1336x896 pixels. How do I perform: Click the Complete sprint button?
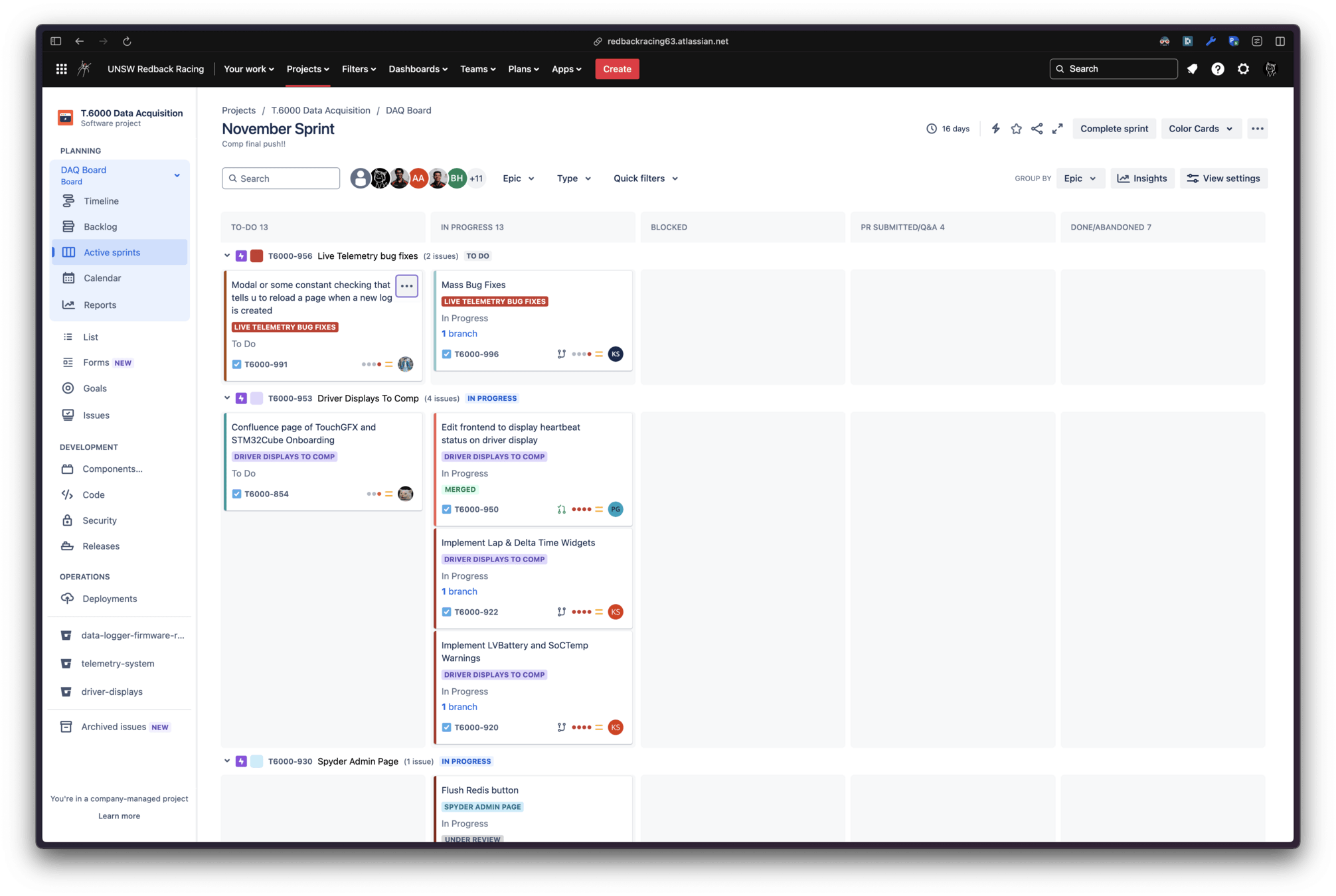(1114, 129)
